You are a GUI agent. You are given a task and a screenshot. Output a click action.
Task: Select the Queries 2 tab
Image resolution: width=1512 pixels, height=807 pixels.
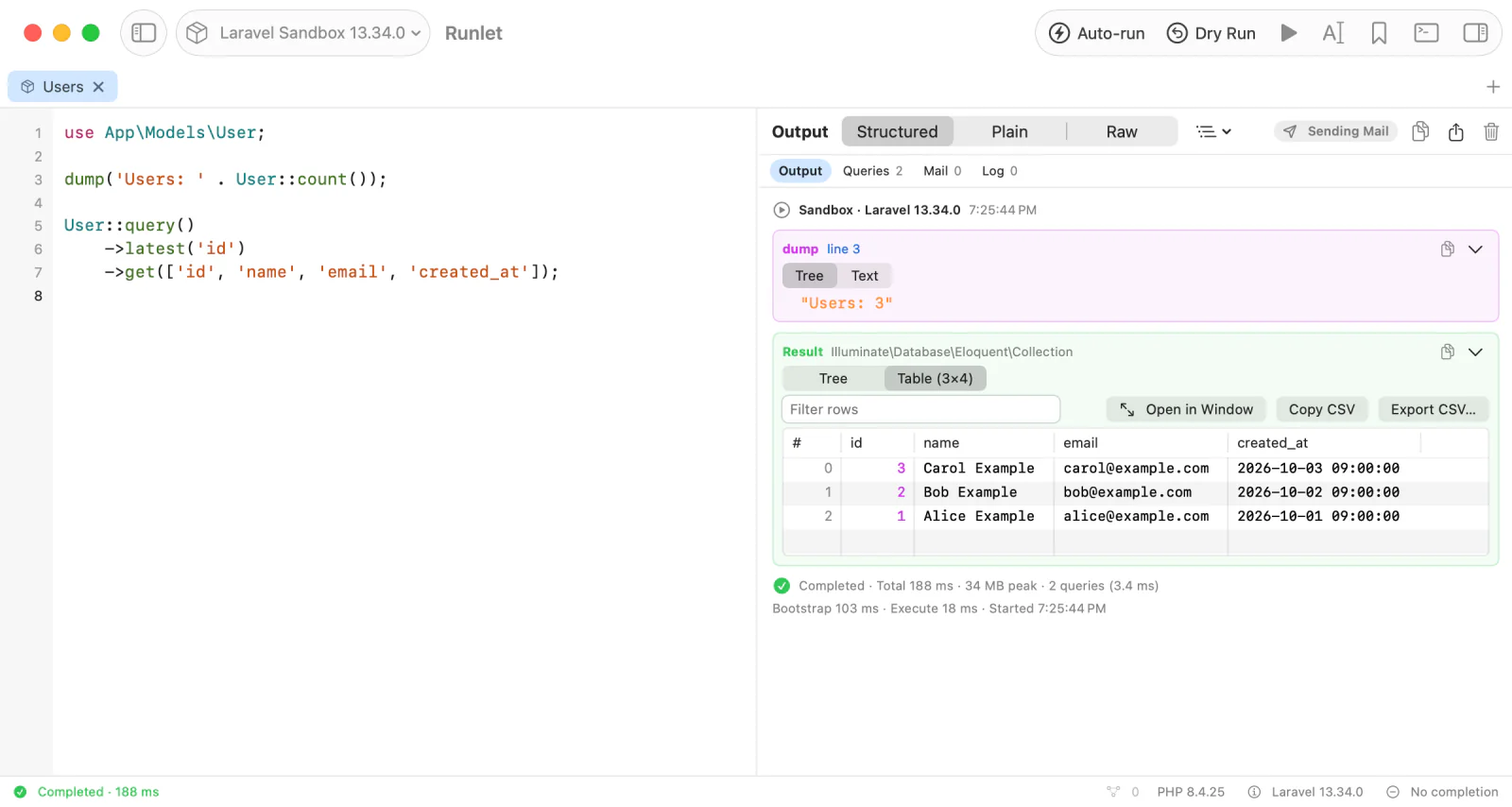pos(872,171)
